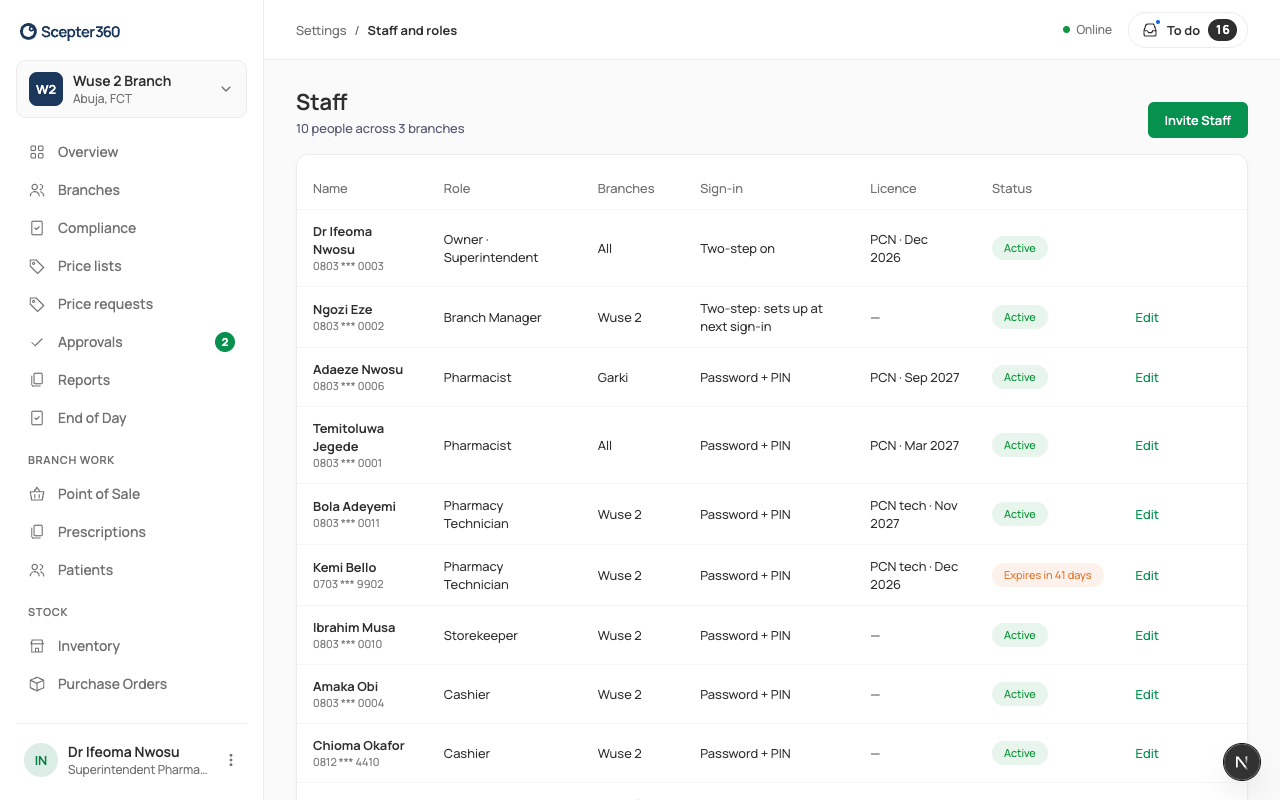Click the Inventory store icon
Image resolution: width=1280 pixels, height=800 pixels.
coord(37,646)
